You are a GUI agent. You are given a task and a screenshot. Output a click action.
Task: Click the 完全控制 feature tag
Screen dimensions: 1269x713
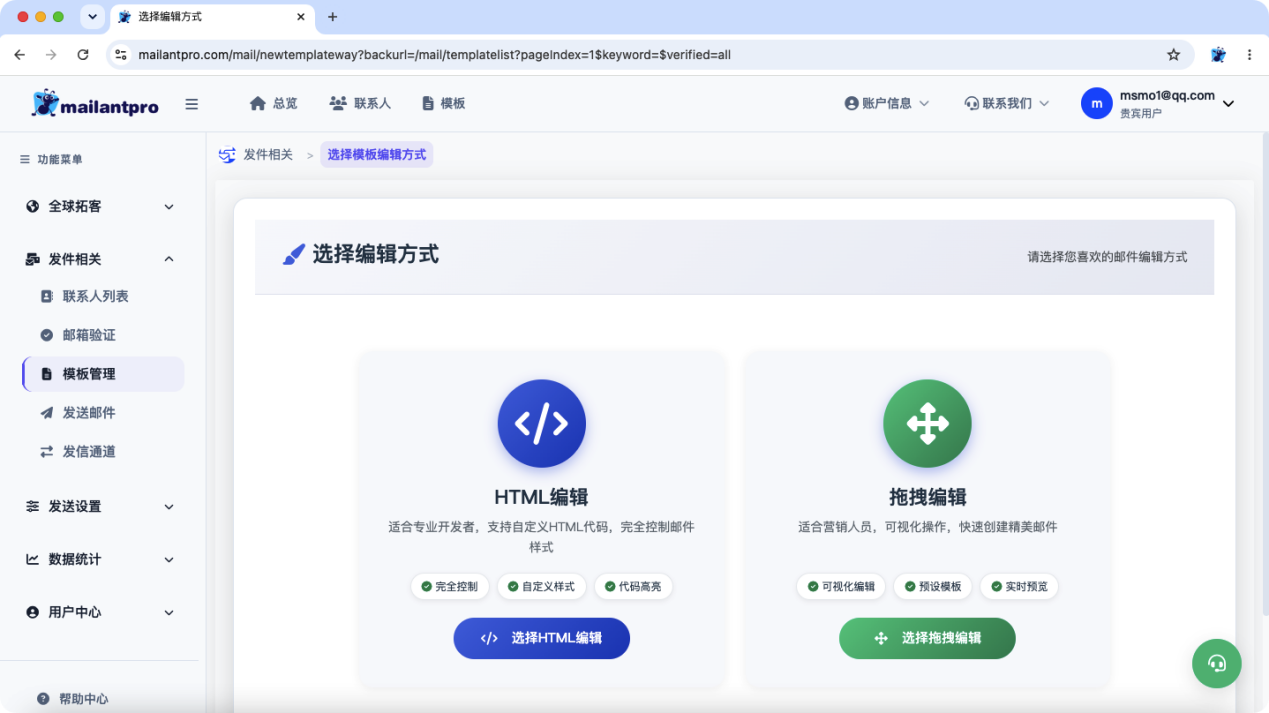[450, 586]
